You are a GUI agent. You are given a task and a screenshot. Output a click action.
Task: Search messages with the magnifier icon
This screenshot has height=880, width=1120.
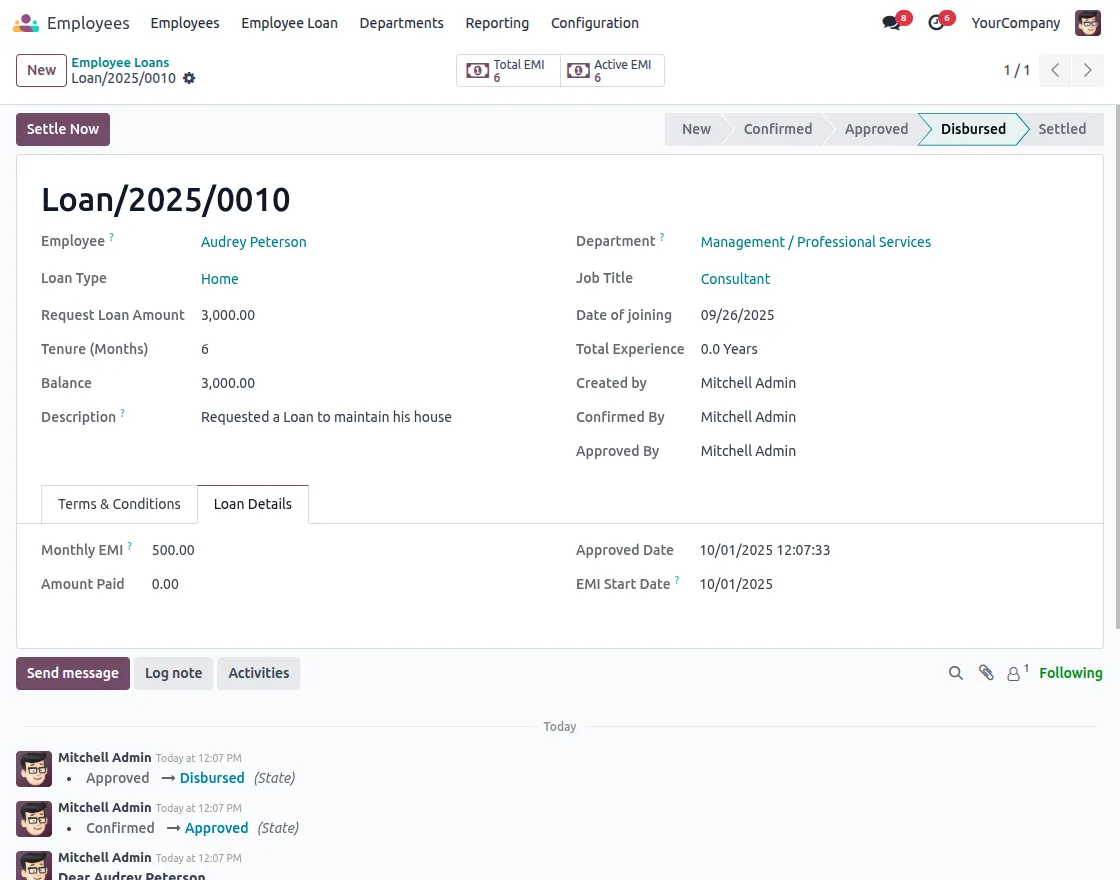point(956,673)
